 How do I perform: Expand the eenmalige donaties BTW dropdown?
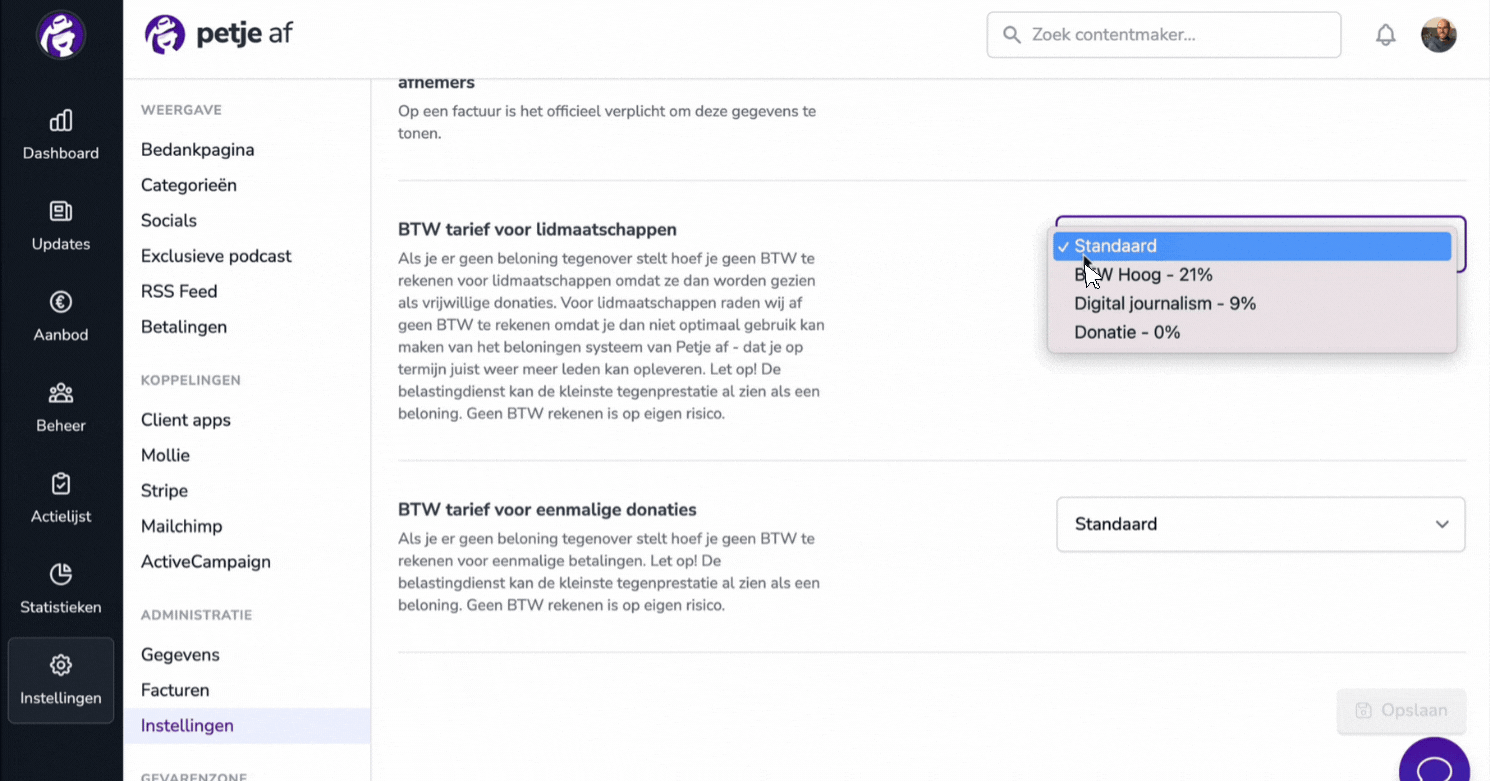pos(1261,524)
